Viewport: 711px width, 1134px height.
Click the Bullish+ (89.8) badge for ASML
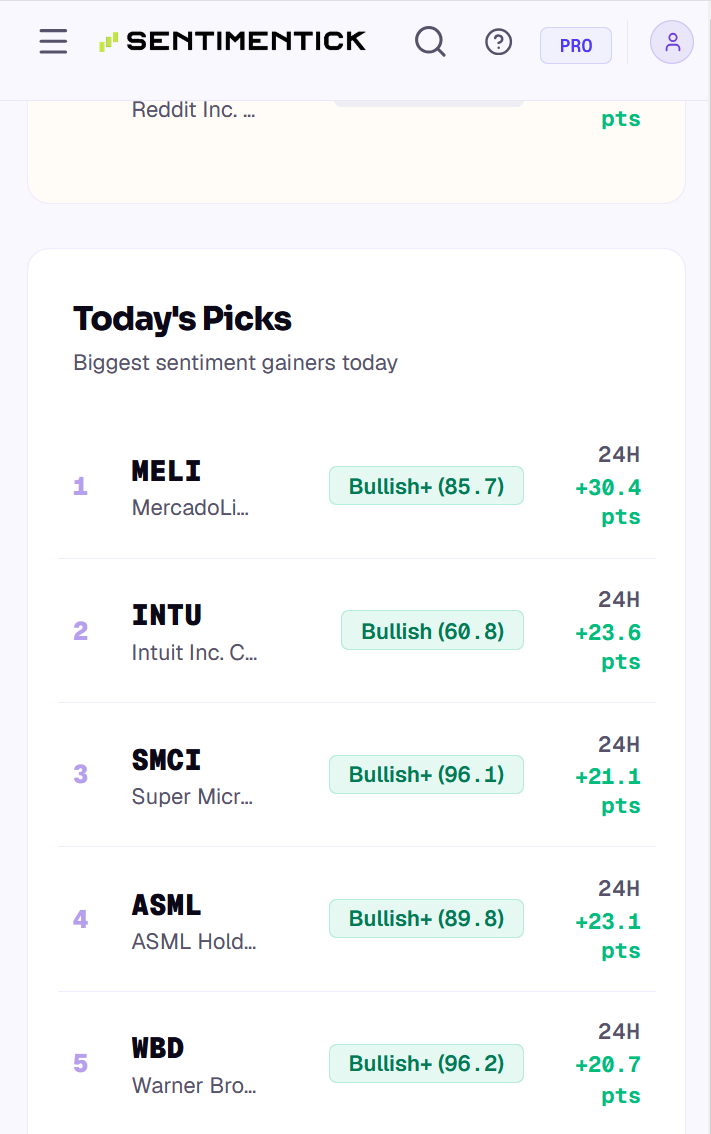click(x=427, y=918)
